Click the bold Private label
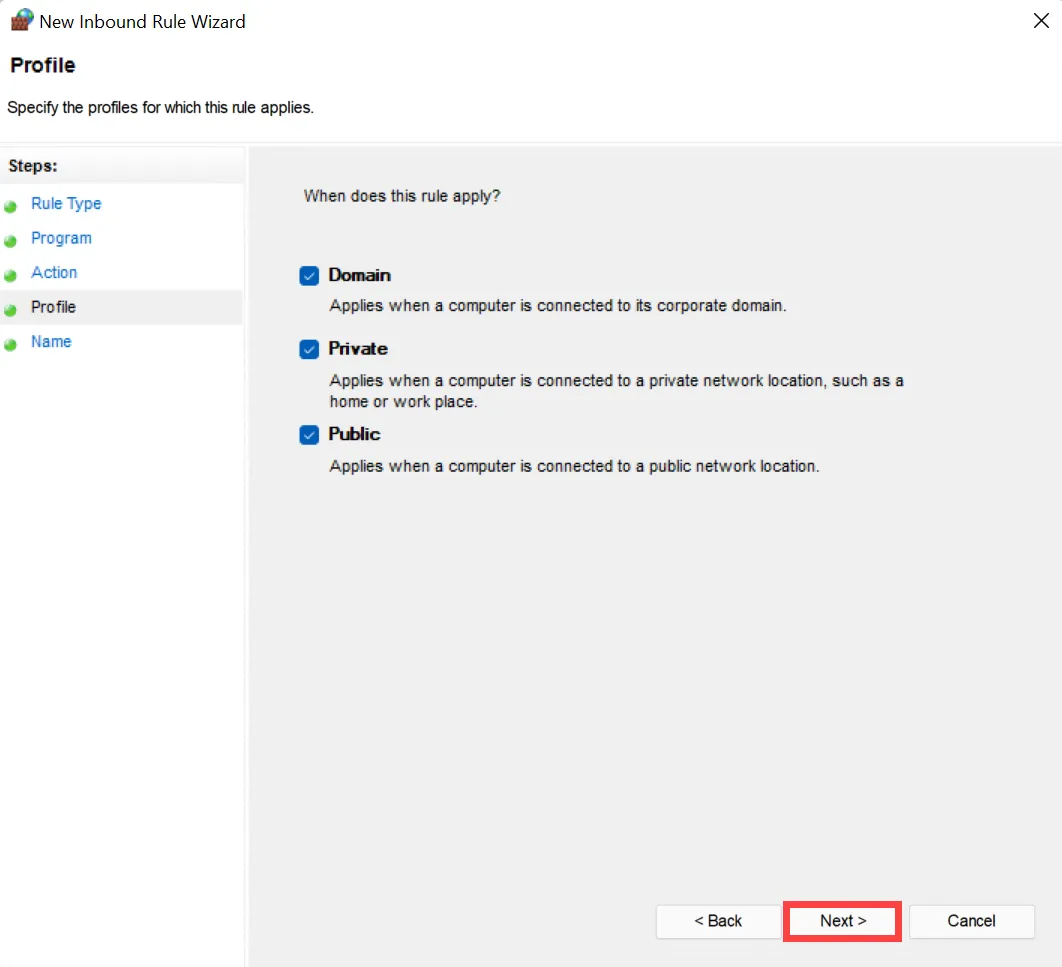The width and height of the screenshot is (1062, 967). (358, 348)
